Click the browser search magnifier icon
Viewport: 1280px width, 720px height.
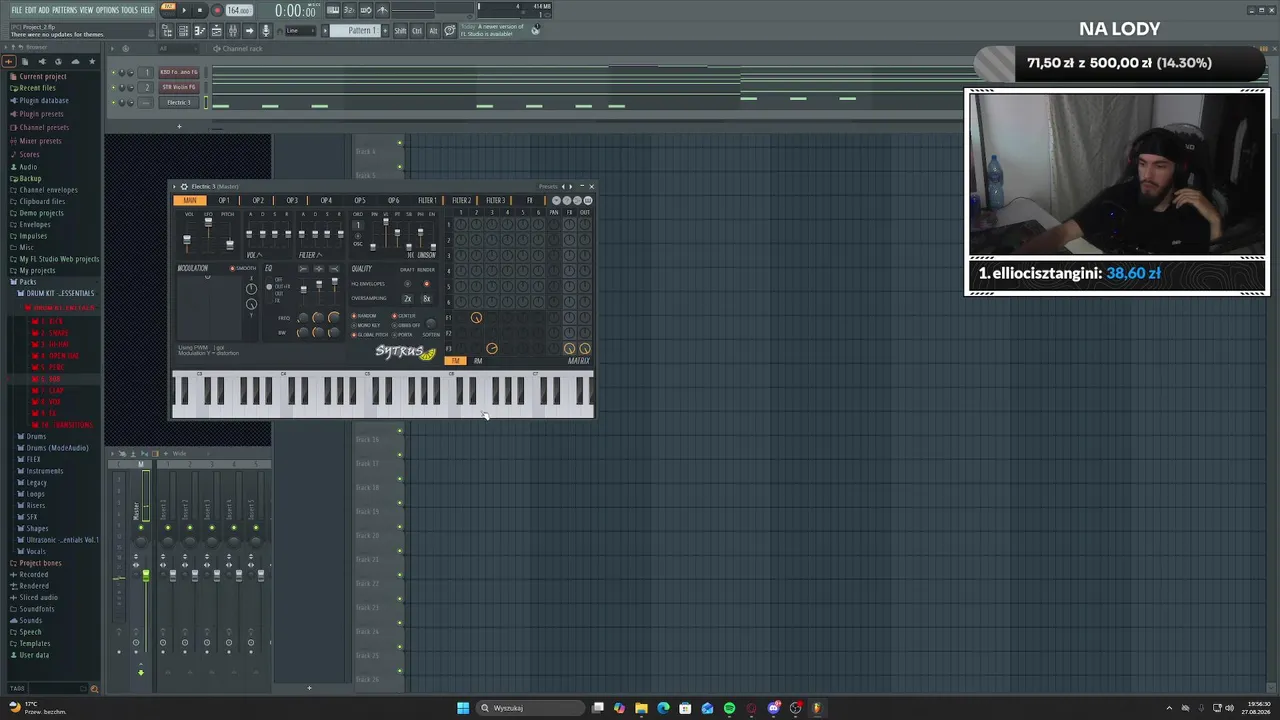(x=94, y=688)
